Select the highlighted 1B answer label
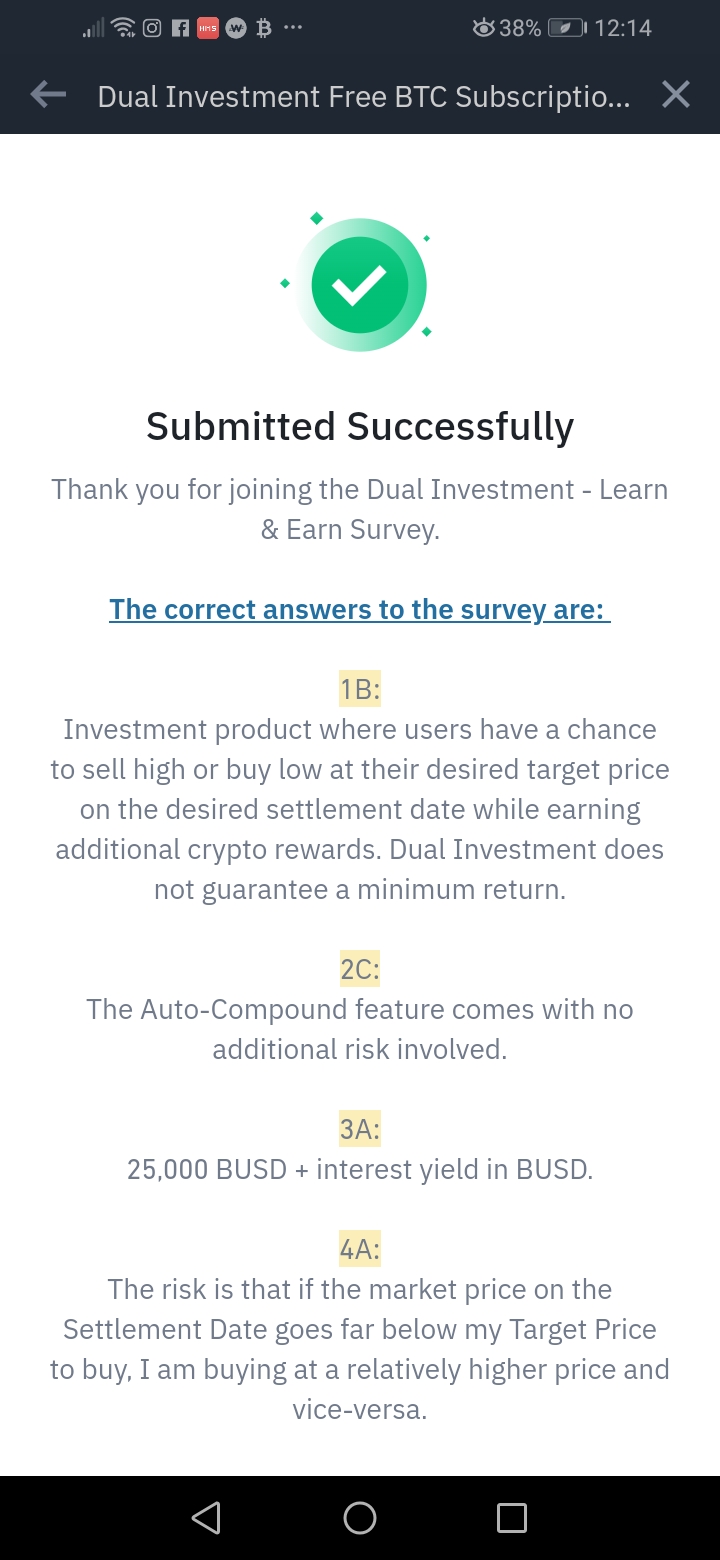Image resolution: width=720 pixels, height=1560 pixels. [x=360, y=689]
